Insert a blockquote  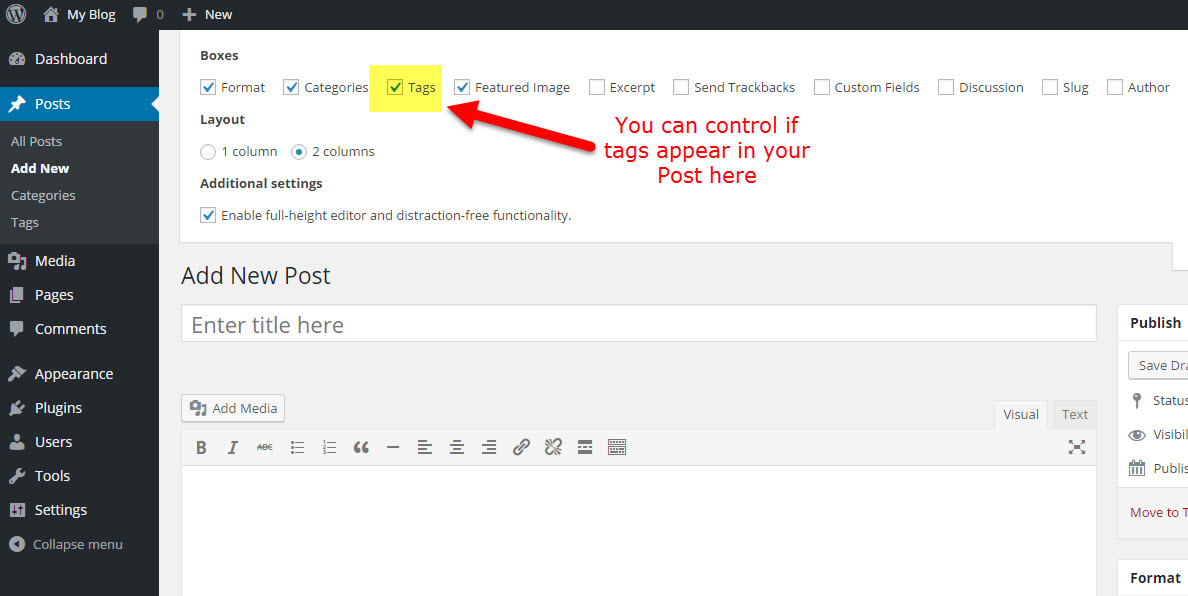tap(361, 448)
